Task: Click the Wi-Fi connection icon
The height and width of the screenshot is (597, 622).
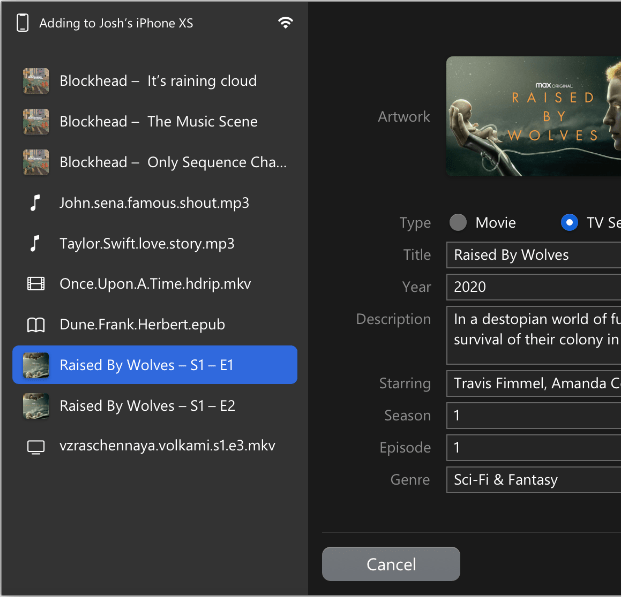Action: 285,23
